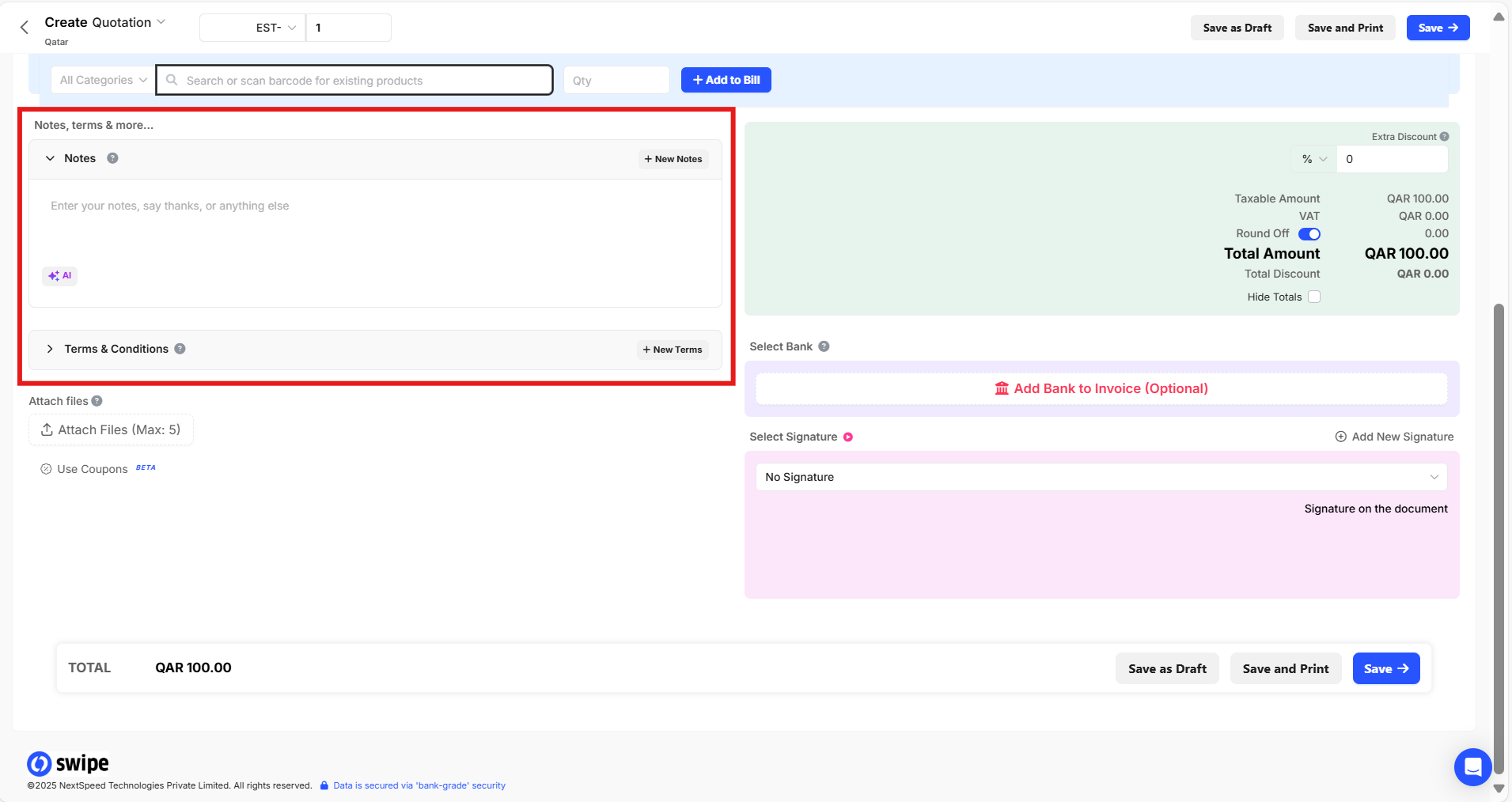Open bank-grade security data link
The image size is (1512, 802).
(x=419, y=785)
